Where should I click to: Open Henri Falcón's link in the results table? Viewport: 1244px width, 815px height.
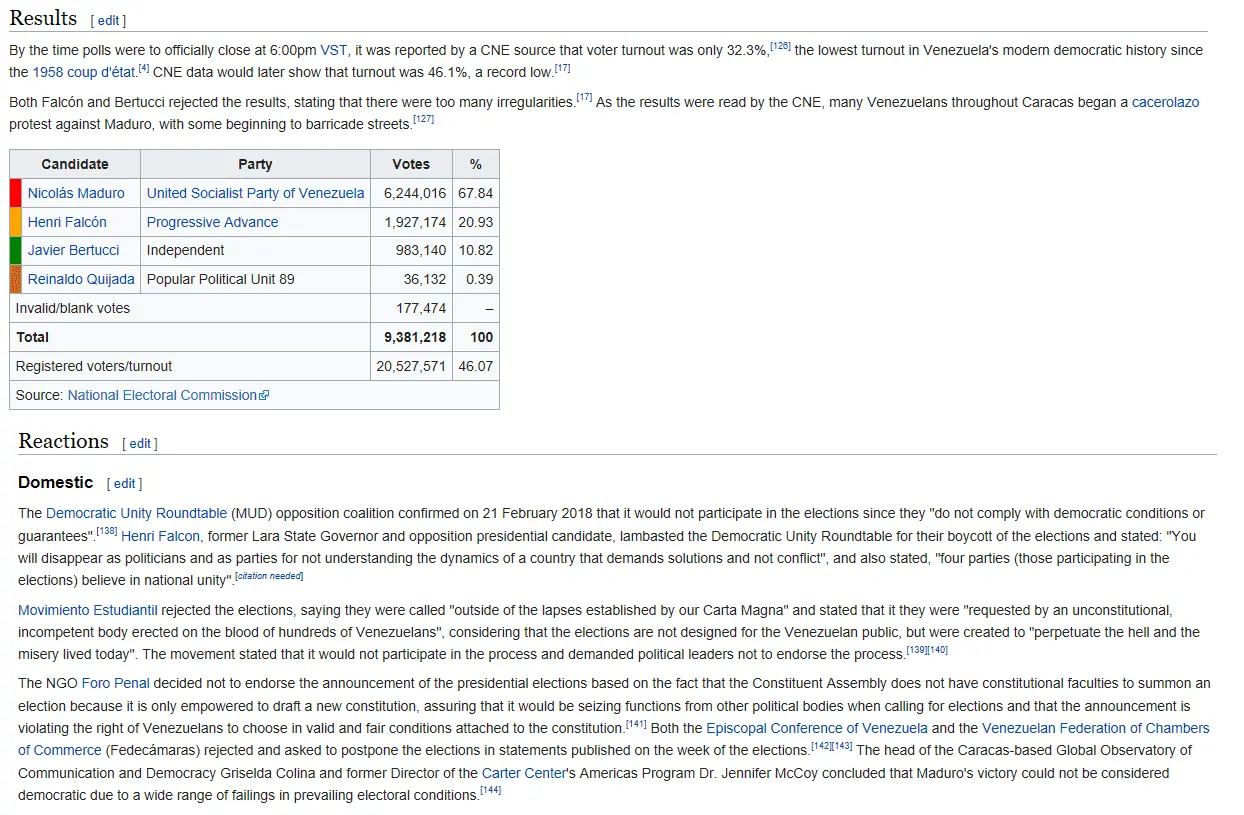[67, 222]
